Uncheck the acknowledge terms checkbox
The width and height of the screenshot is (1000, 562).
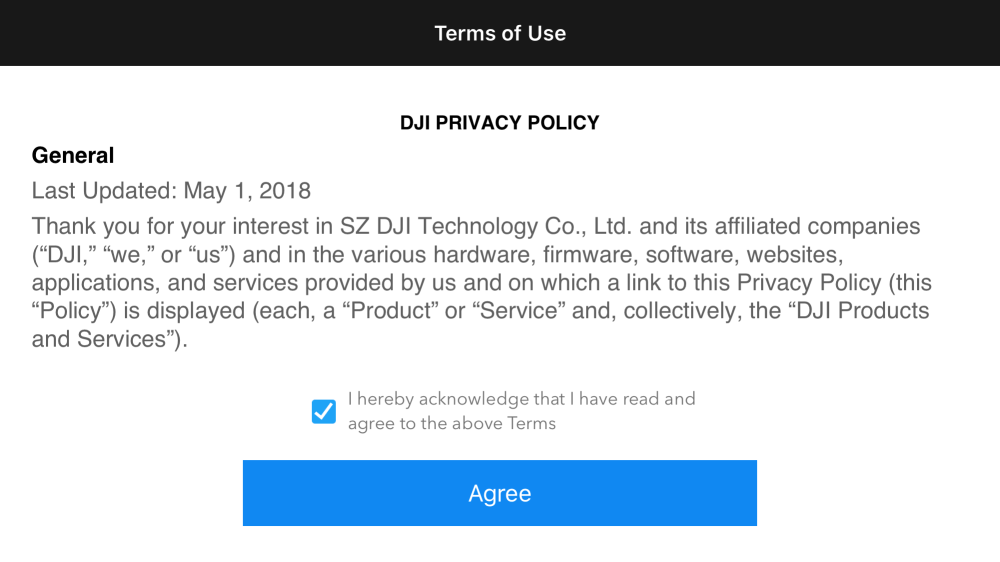click(x=324, y=411)
